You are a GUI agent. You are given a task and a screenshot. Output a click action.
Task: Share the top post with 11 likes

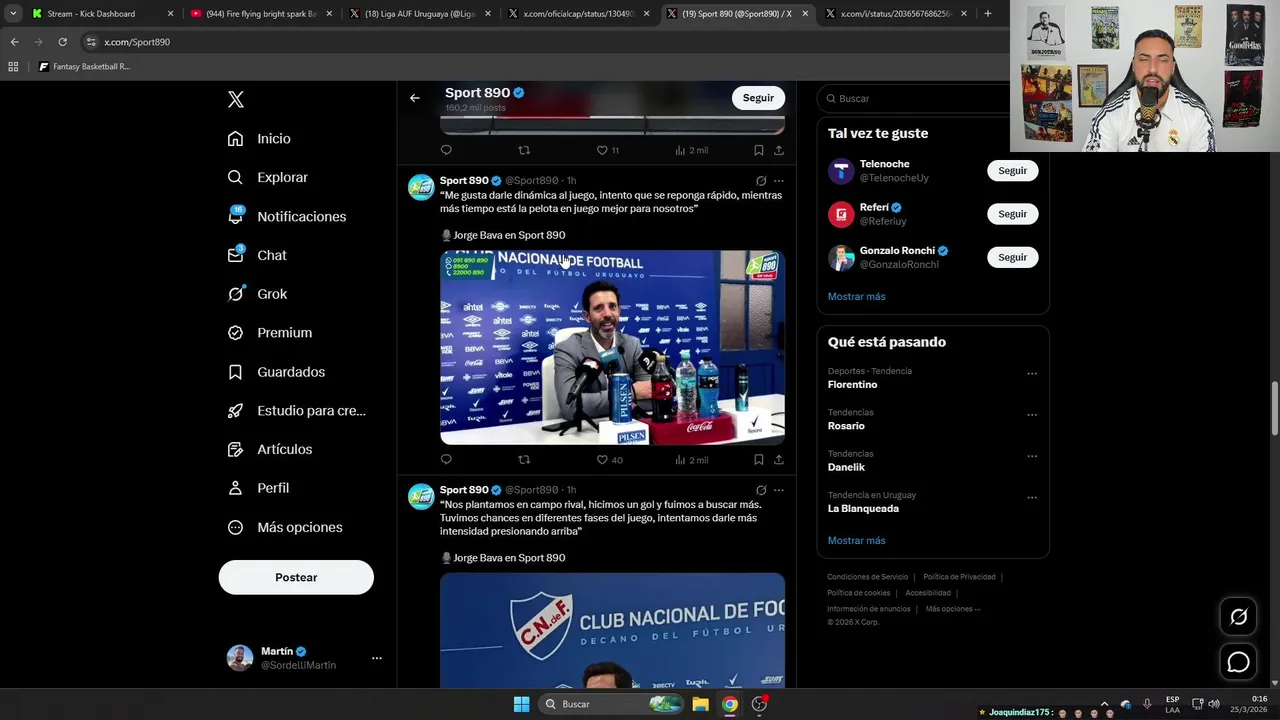point(779,150)
